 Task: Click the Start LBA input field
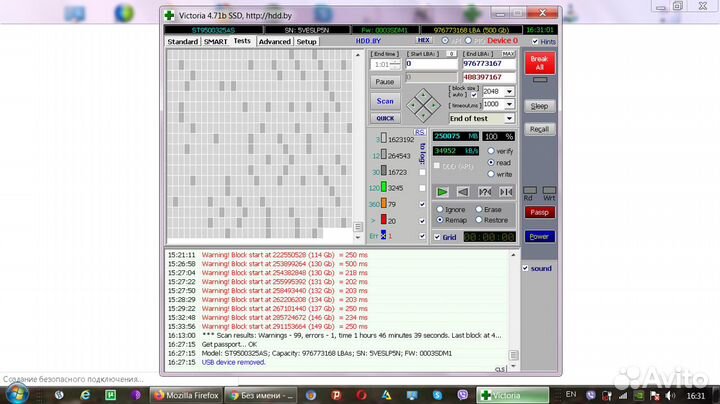(x=430, y=63)
